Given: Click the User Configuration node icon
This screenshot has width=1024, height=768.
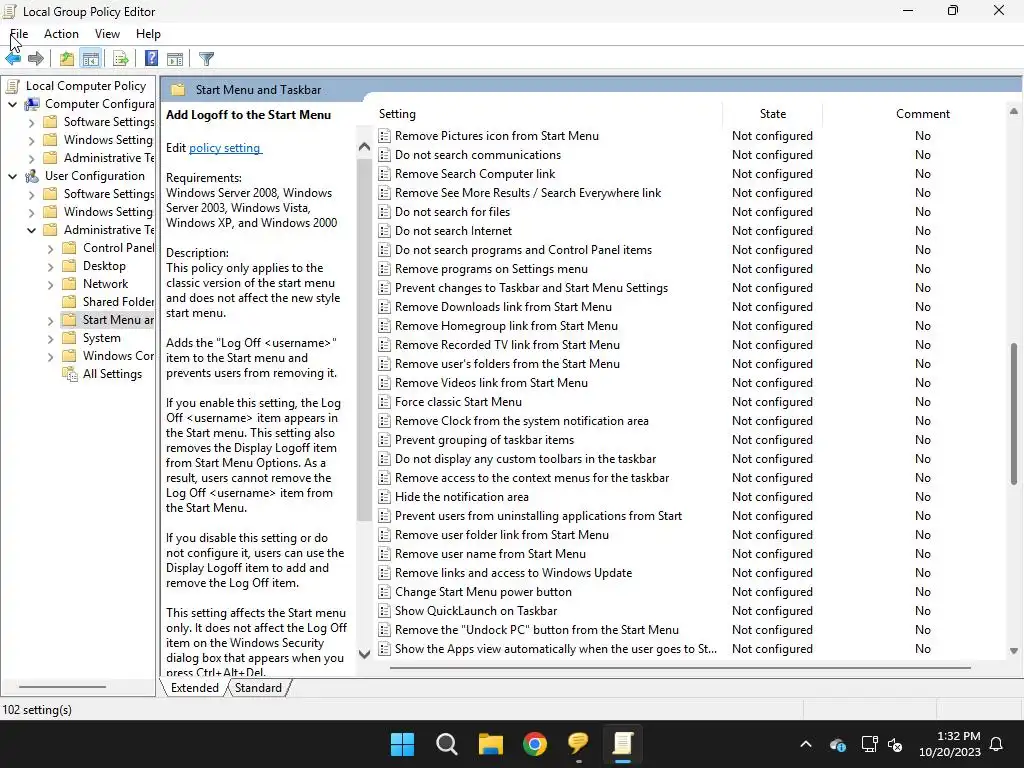Looking at the screenshot, I should [32, 176].
